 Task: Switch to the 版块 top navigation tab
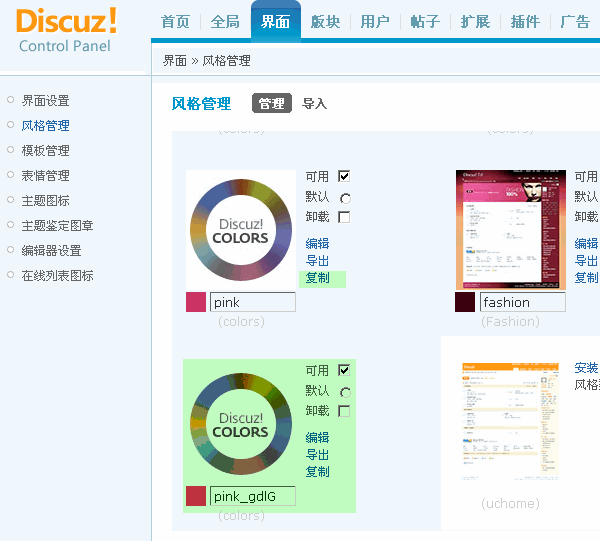[x=325, y=22]
